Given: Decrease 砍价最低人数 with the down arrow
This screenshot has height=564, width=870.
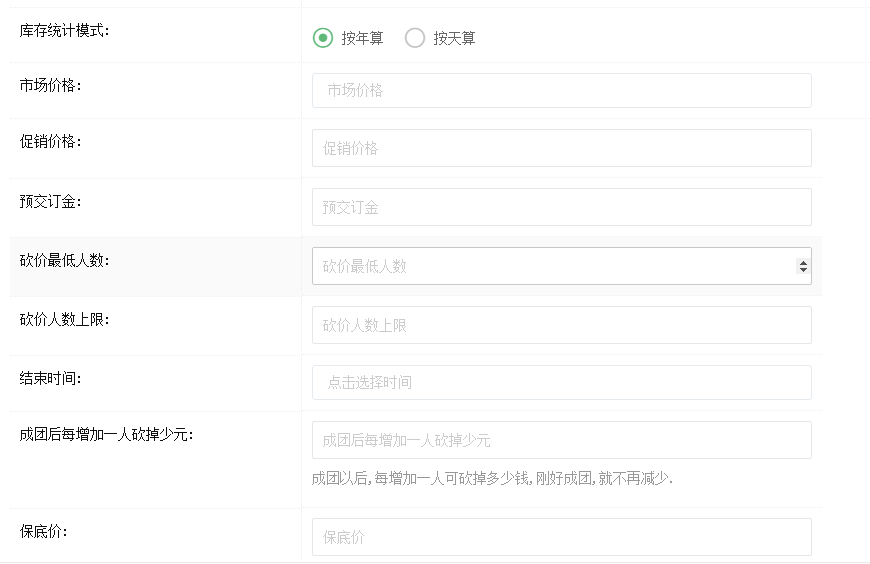Looking at the screenshot, I should point(802,270).
